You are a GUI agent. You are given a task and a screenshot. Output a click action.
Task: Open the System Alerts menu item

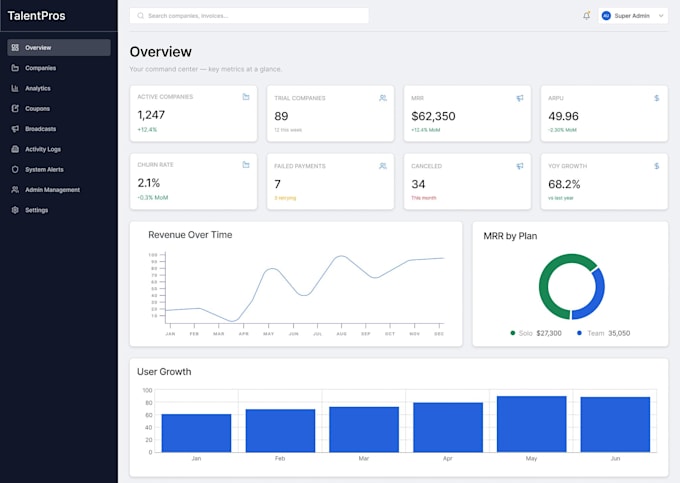pyautogui.click(x=59, y=170)
